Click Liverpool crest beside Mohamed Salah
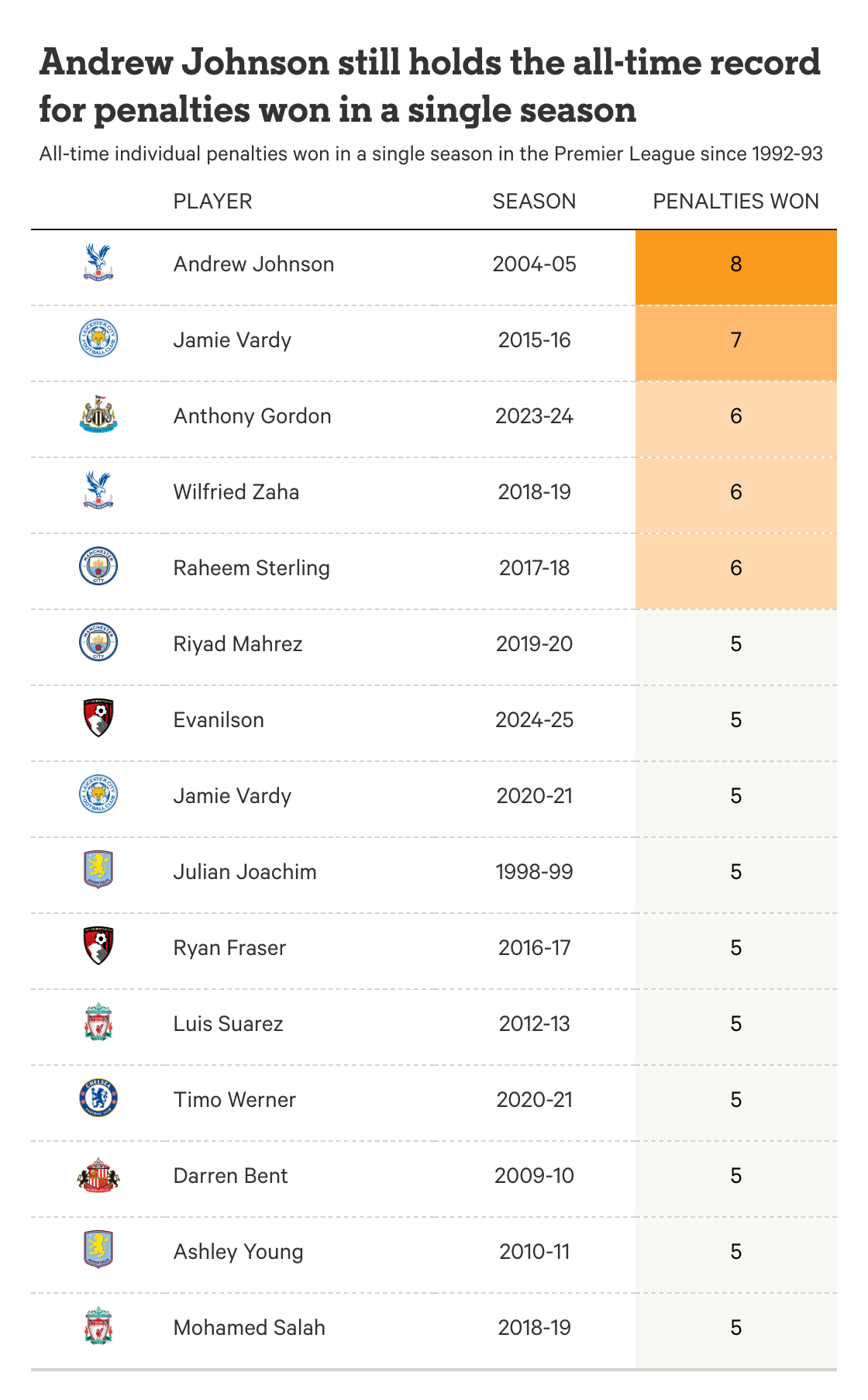 [x=98, y=1327]
